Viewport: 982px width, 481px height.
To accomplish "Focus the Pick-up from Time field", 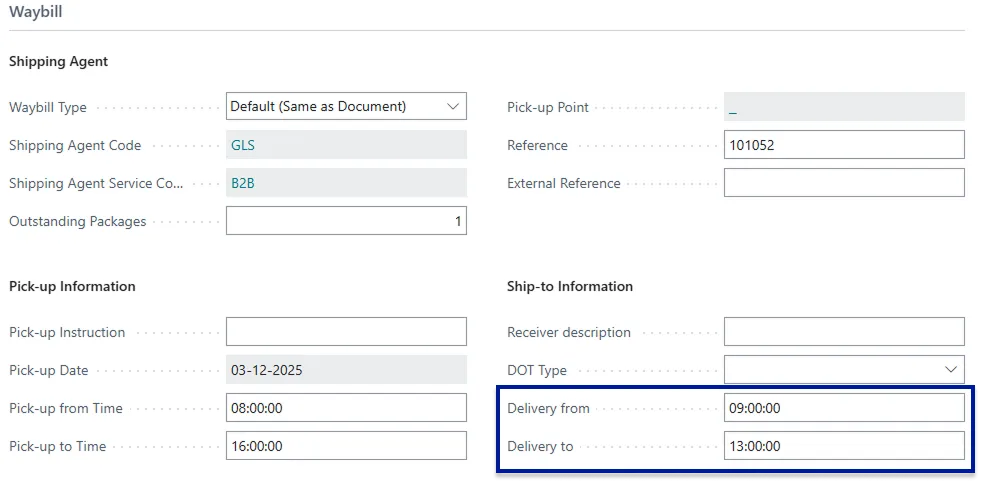I will pos(345,408).
